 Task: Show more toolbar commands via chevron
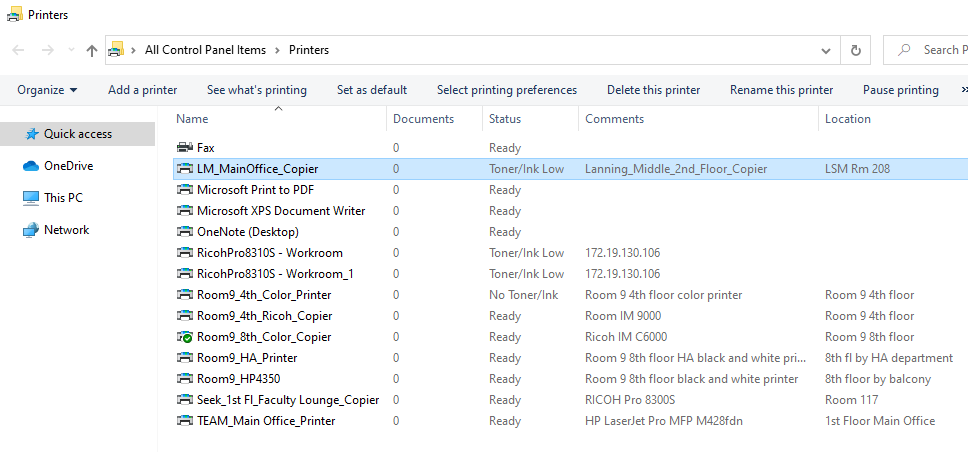coord(963,90)
